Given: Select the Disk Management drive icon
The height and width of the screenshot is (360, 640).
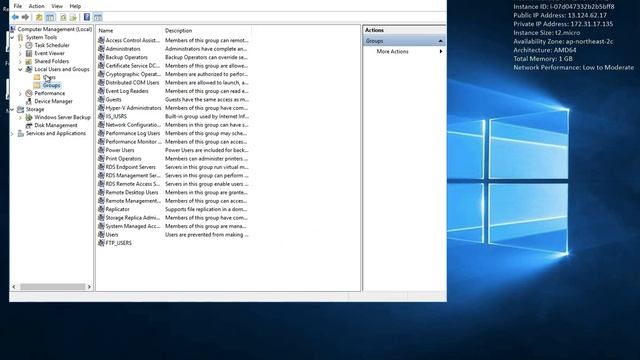Looking at the screenshot, I should pos(29,125).
